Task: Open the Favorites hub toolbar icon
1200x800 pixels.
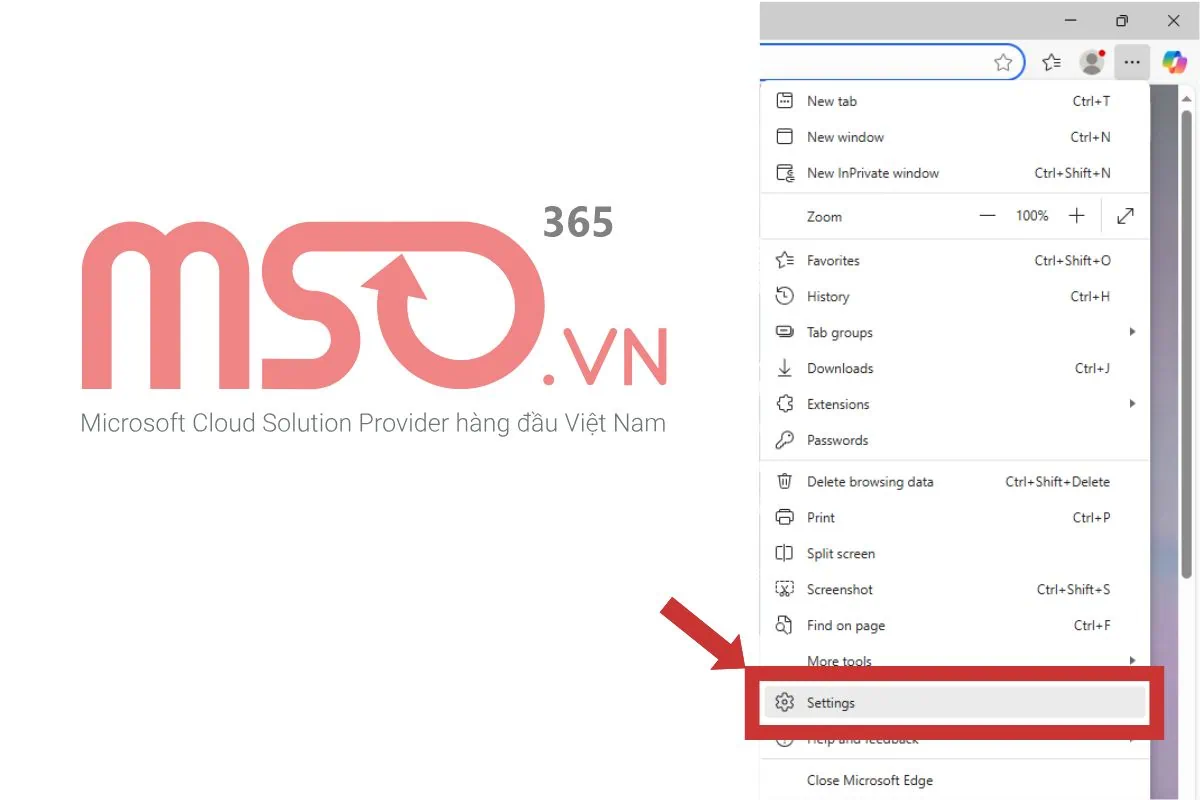Action: pyautogui.click(x=1051, y=62)
